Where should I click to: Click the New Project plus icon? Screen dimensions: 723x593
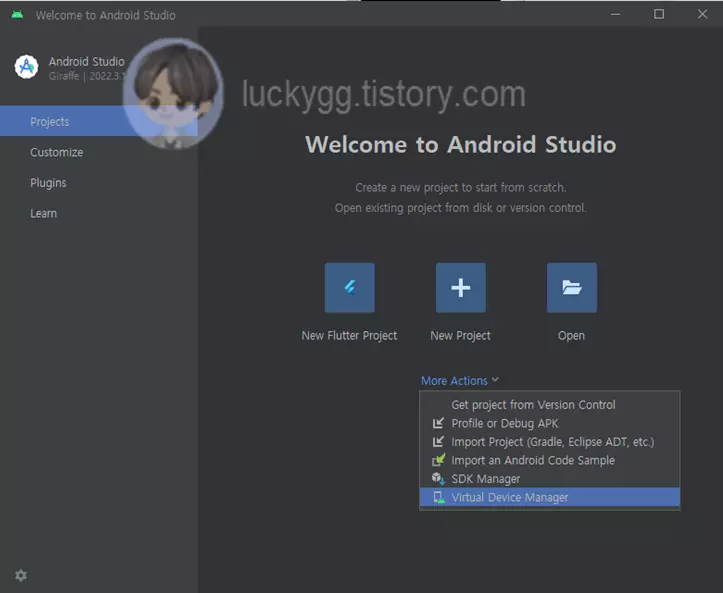(461, 288)
